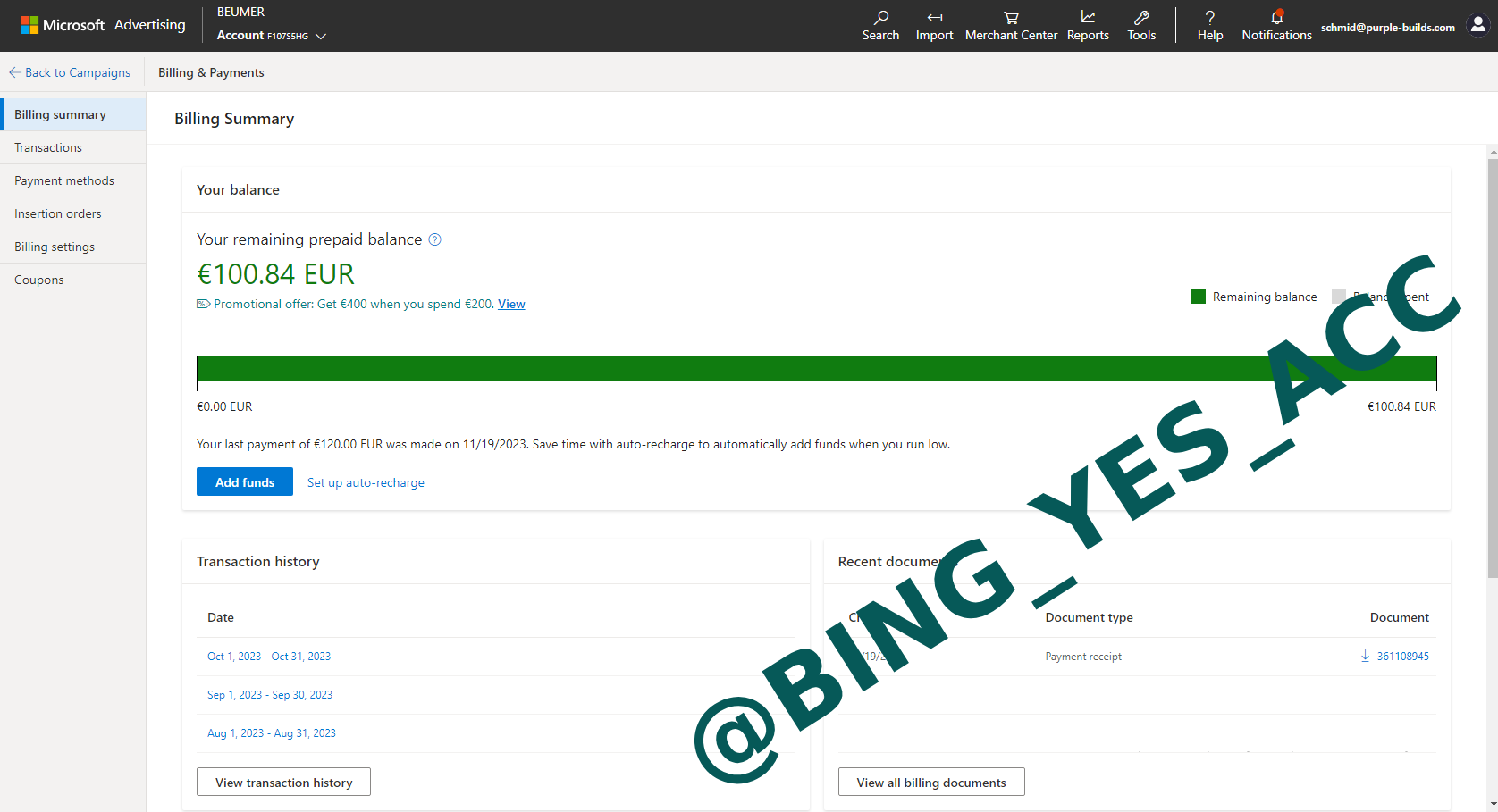1498x812 pixels.
Task: Click the prepaid balance info icon
Action: pyautogui.click(x=434, y=239)
